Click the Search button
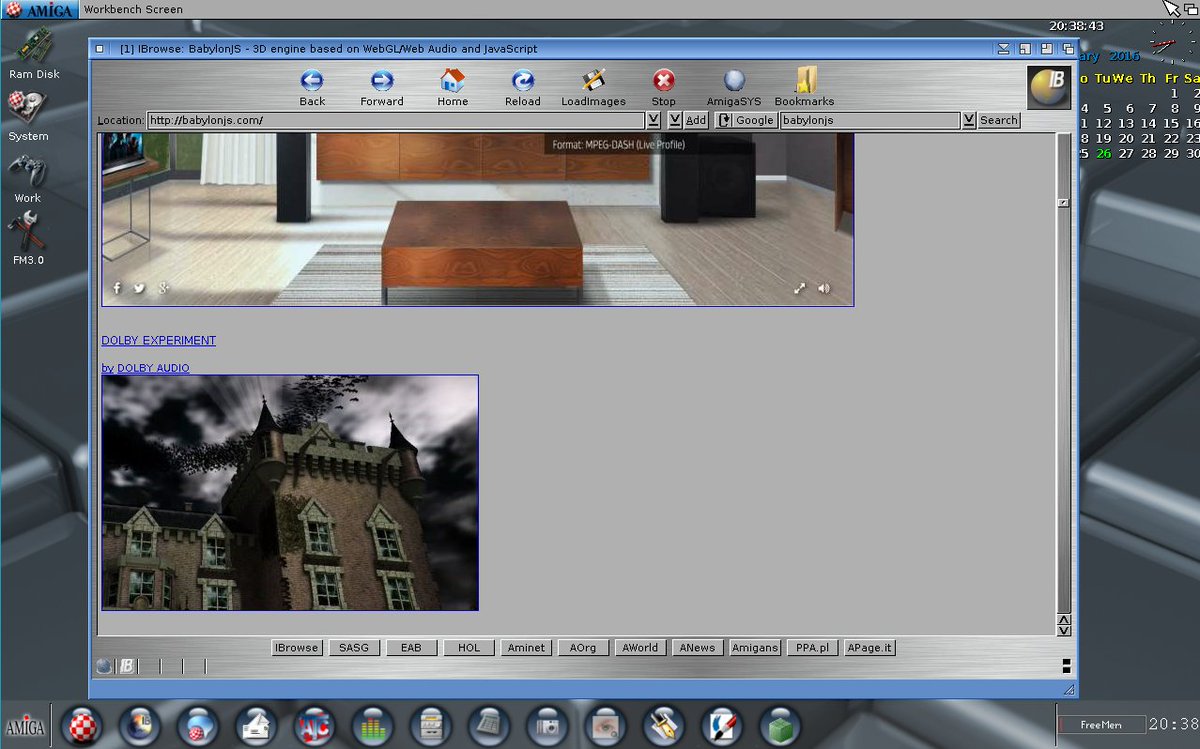1200x749 pixels. 998,120
